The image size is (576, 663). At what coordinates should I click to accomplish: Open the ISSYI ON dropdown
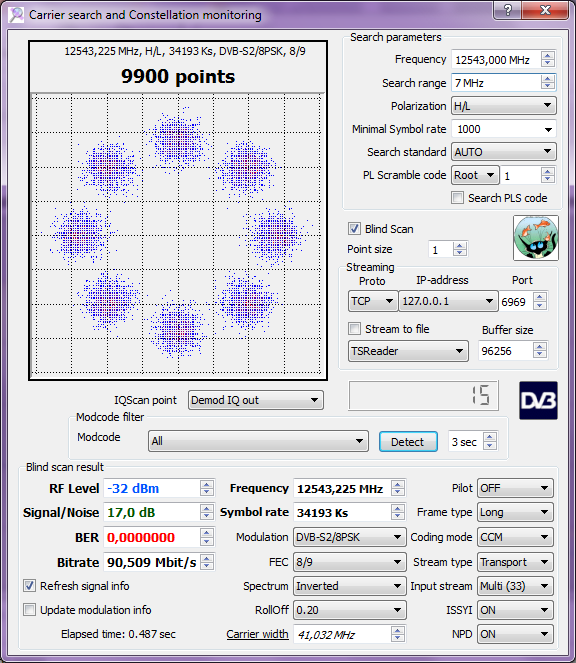pyautogui.click(x=515, y=610)
